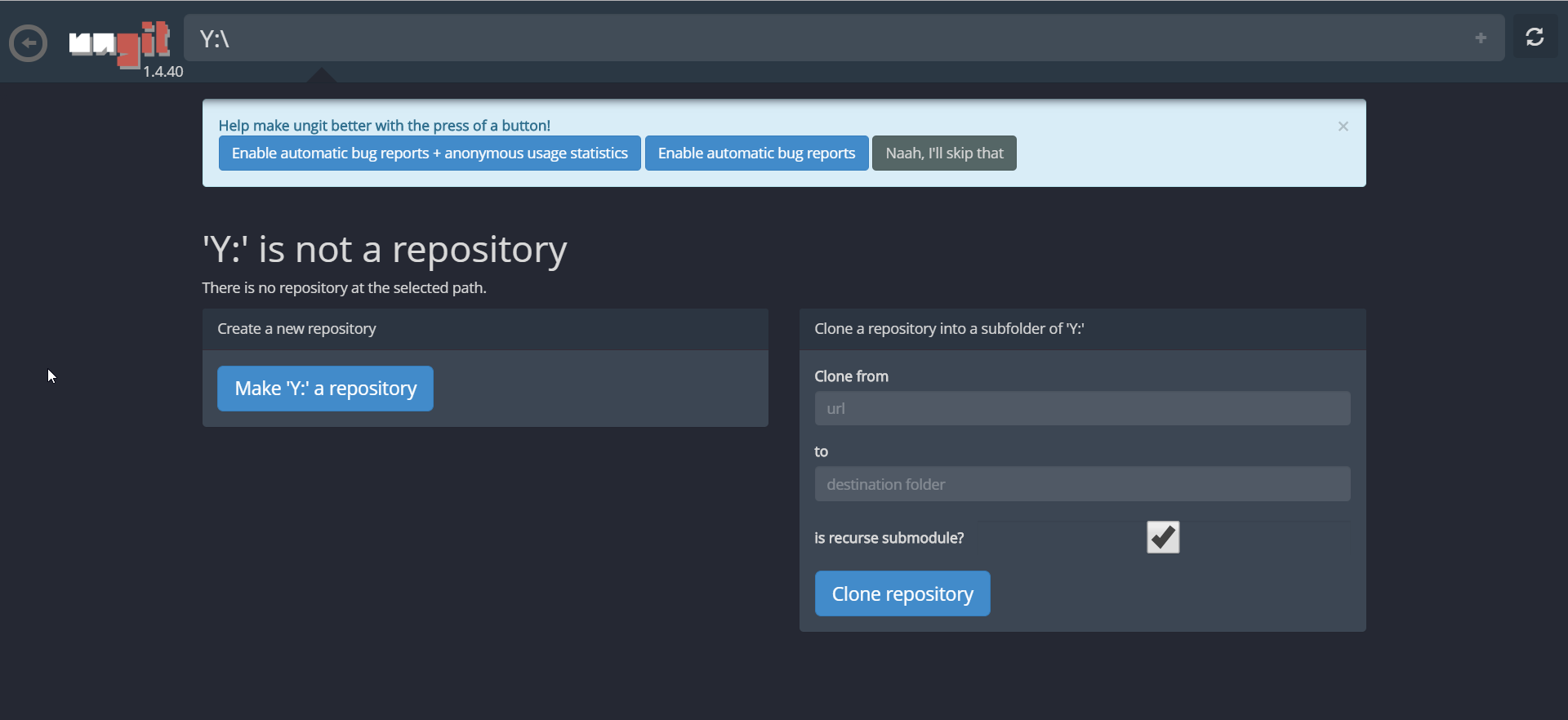Click the 'is recurse submodule?' label

889,538
